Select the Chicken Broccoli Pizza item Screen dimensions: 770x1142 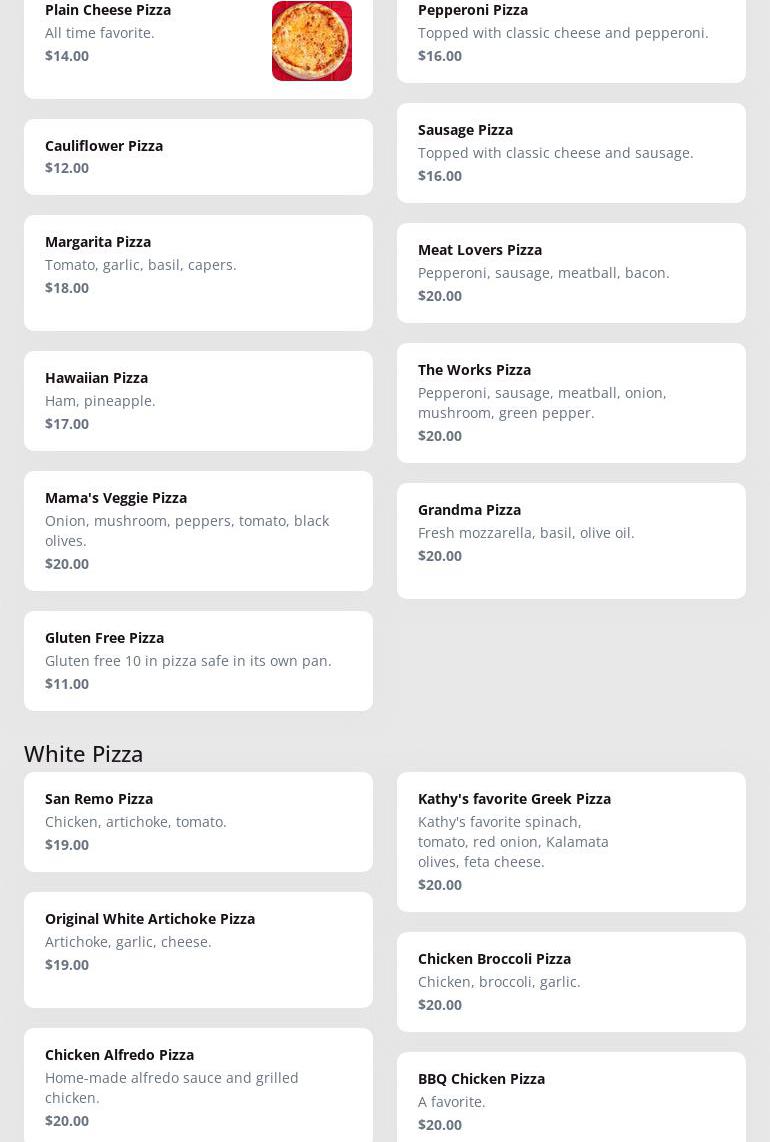click(570, 982)
